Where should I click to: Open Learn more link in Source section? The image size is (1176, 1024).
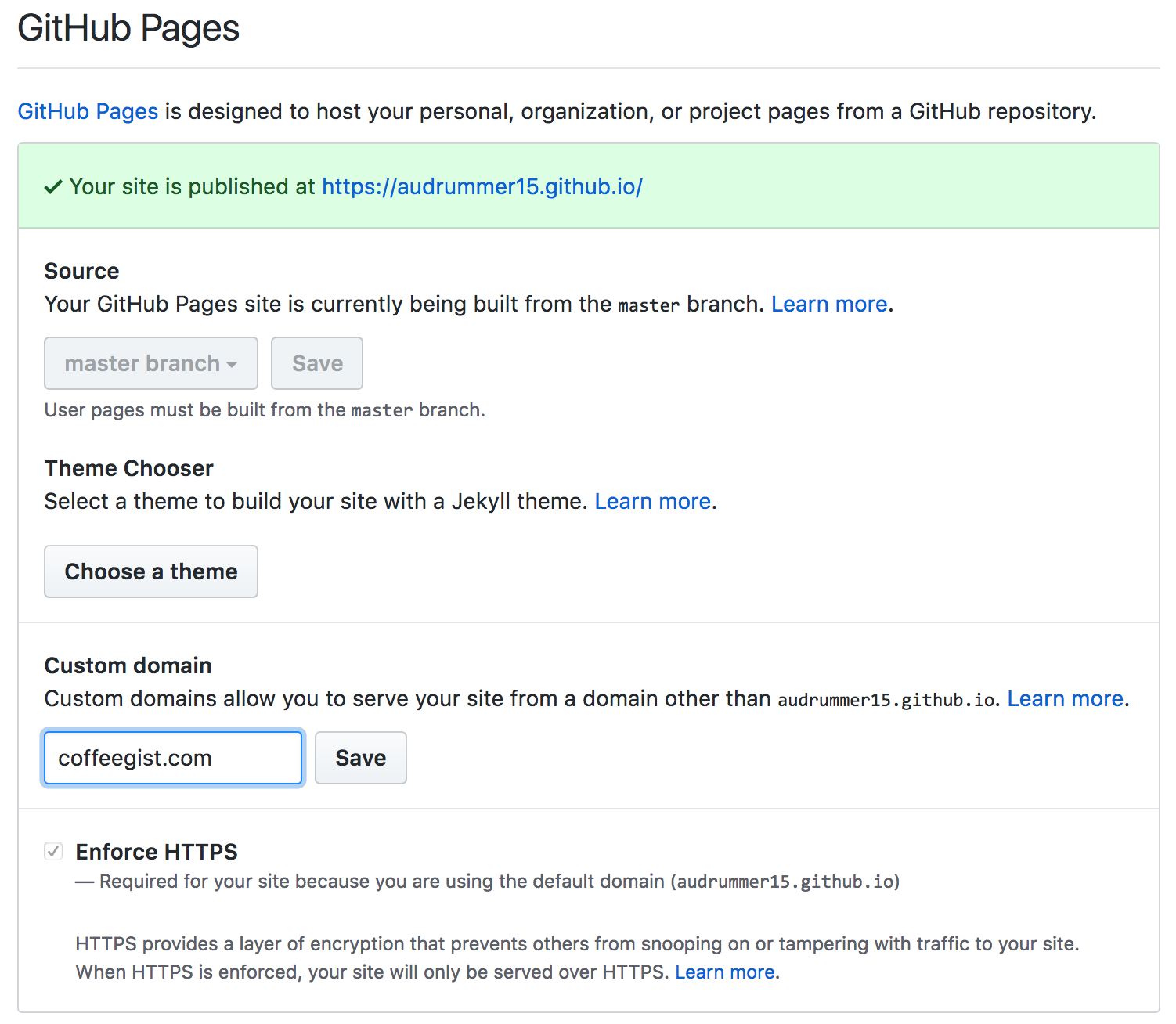tap(829, 304)
